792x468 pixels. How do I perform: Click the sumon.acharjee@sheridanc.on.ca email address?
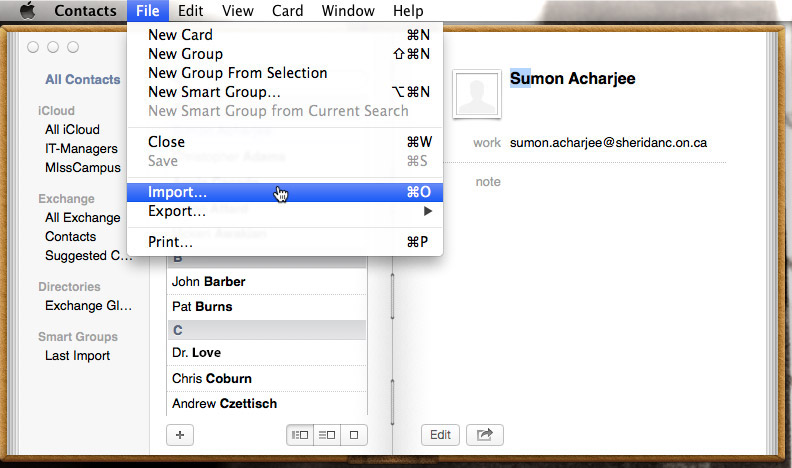tap(608, 143)
